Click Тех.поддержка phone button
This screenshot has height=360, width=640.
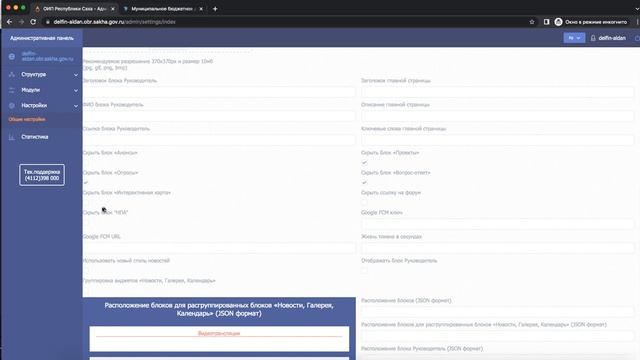42,175
